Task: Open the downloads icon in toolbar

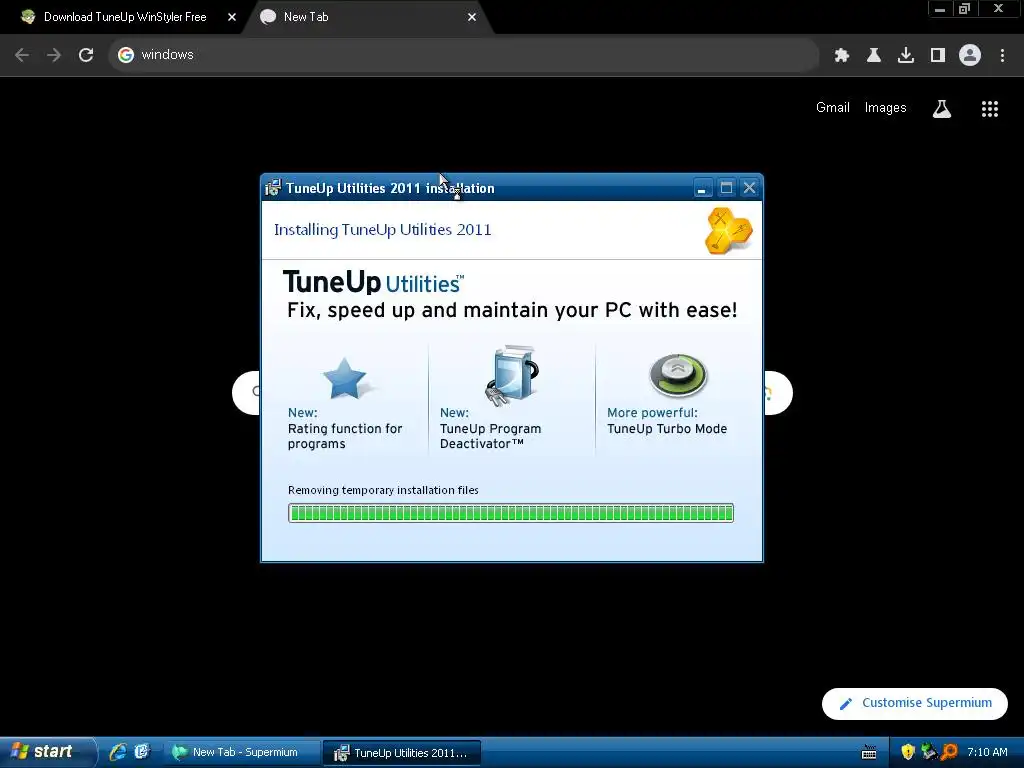Action: (x=906, y=55)
